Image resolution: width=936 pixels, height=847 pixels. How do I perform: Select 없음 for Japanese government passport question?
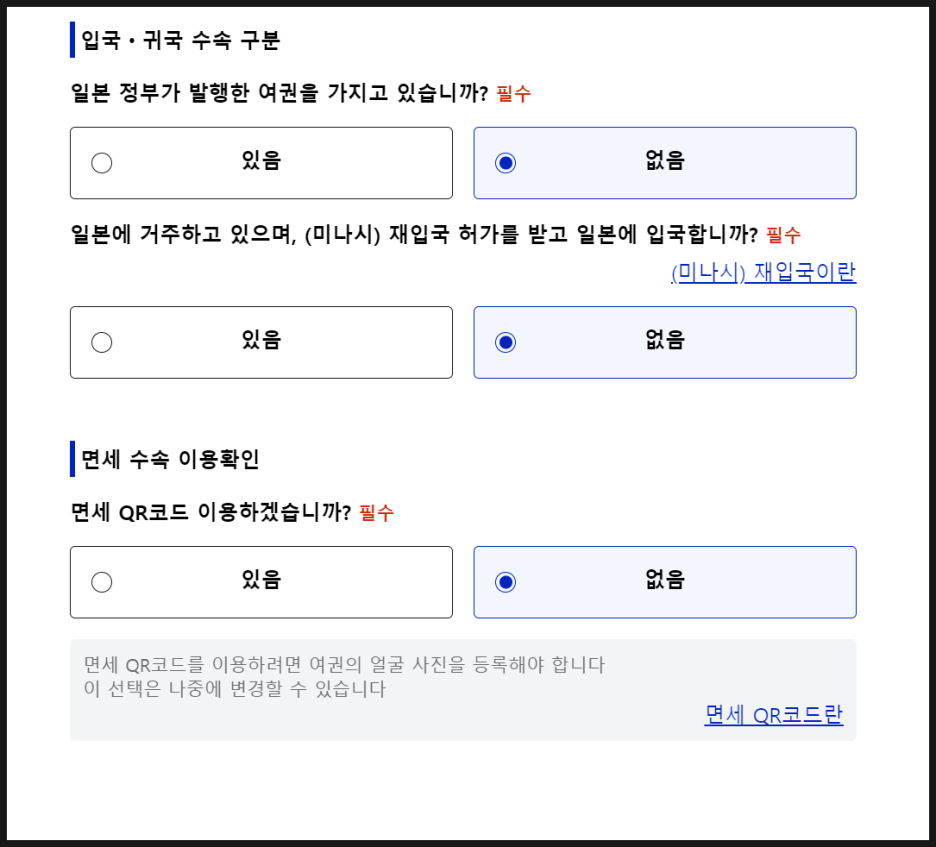(664, 162)
